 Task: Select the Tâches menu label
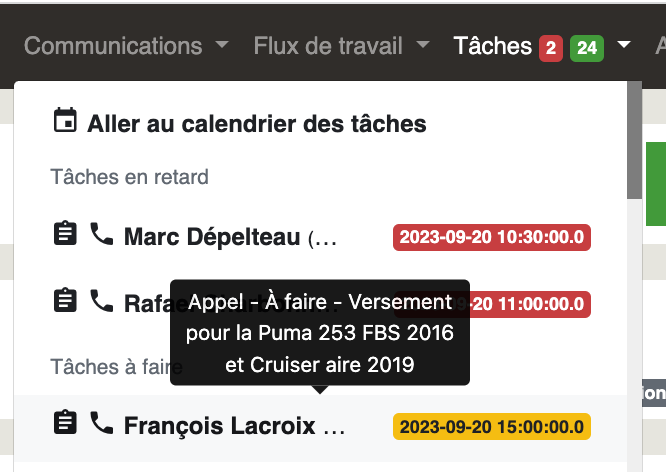tap(492, 46)
